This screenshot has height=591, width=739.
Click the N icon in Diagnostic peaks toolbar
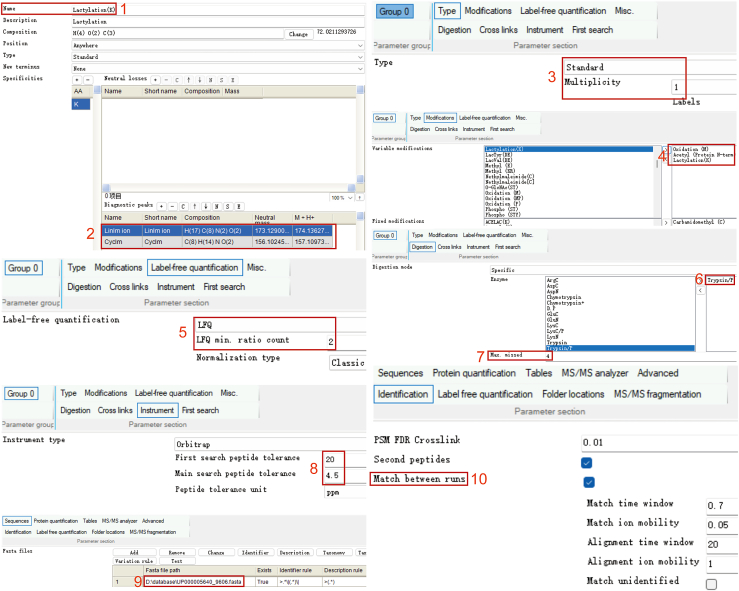tap(217, 206)
